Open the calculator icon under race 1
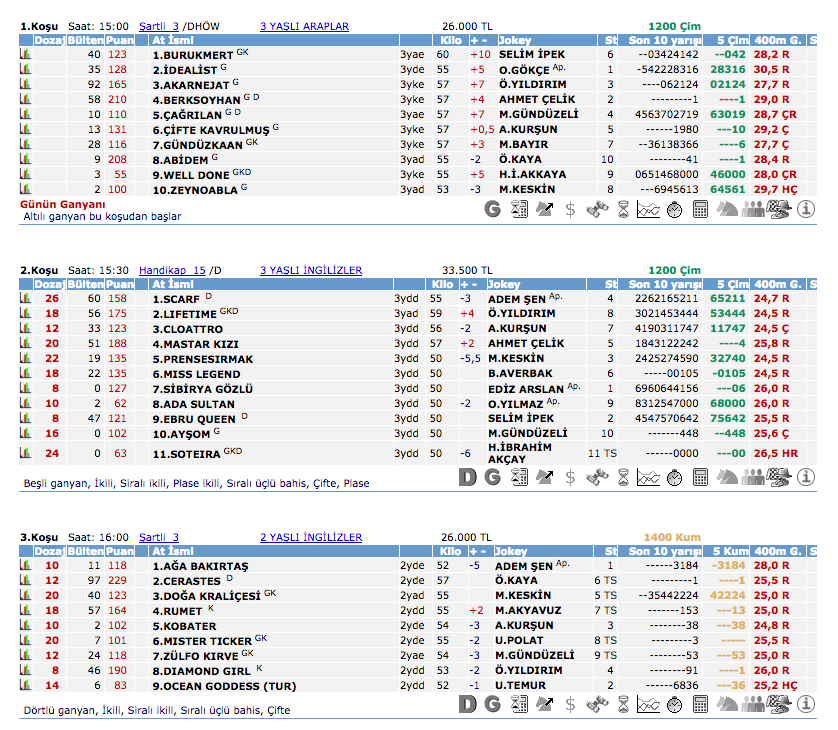838x730 pixels. coord(700,209)
